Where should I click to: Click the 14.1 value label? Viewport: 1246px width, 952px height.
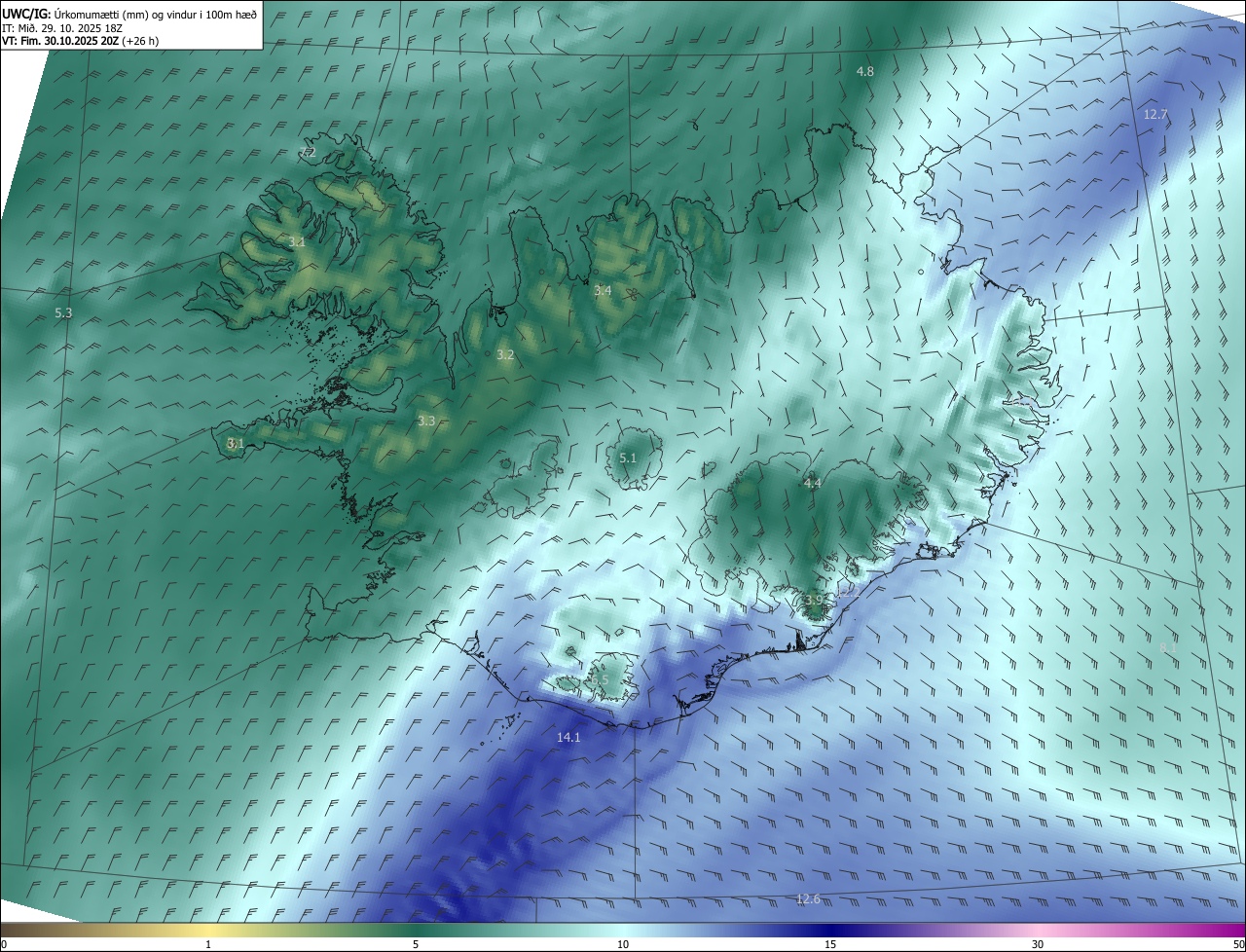568,738
